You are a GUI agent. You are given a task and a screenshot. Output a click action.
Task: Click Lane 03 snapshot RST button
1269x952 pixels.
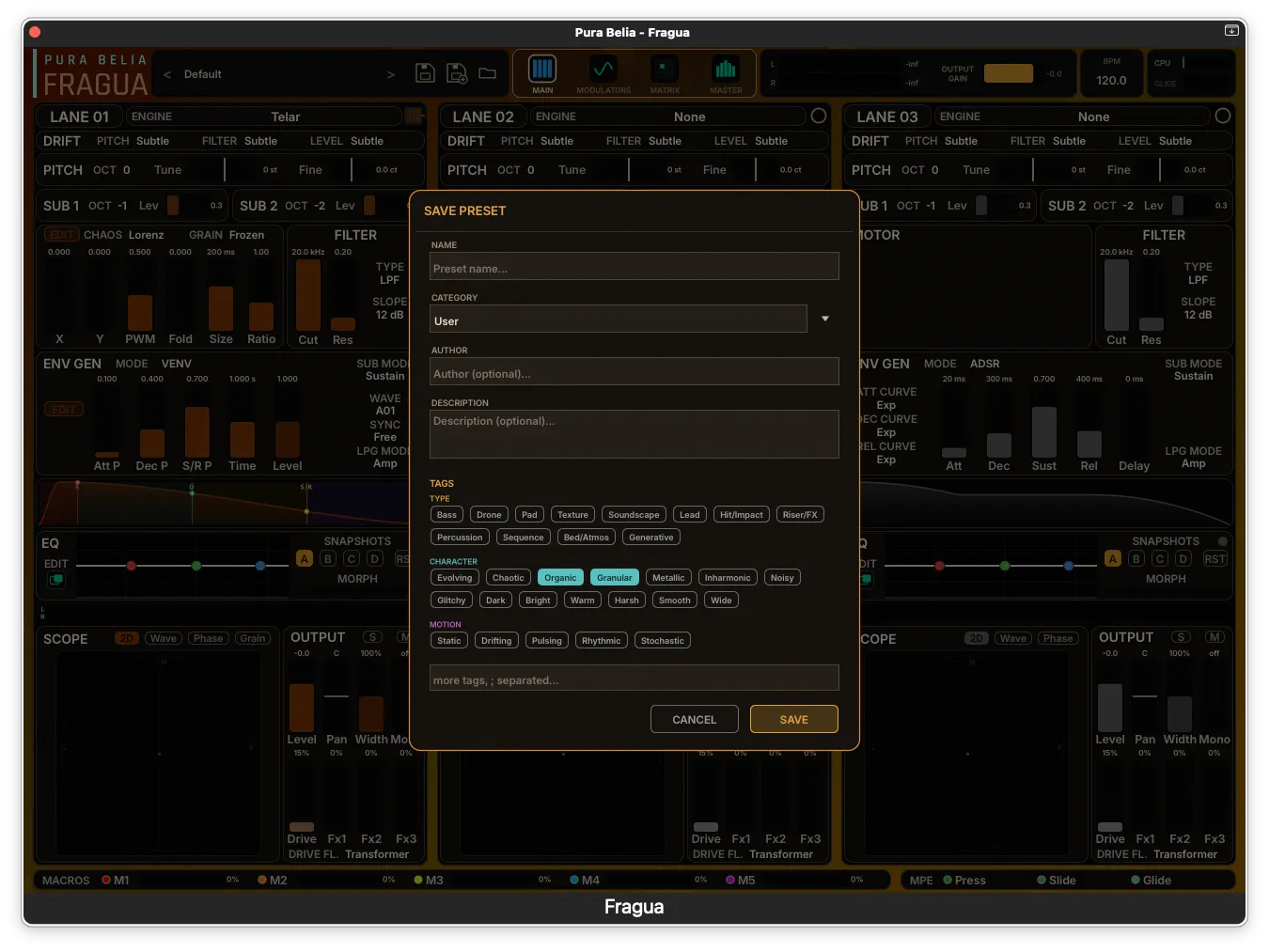[x=1215, y=558]
